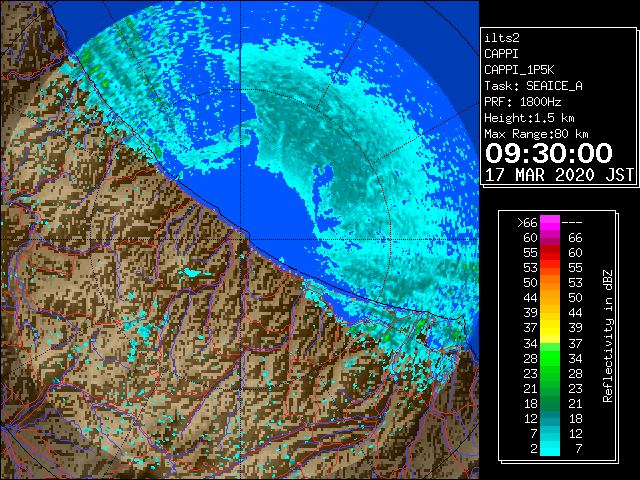Image resolution: width=640 pixels, height=480 pixels.
Task: Pick the orange swatch beside left '50'
Action: click(550, 283)
